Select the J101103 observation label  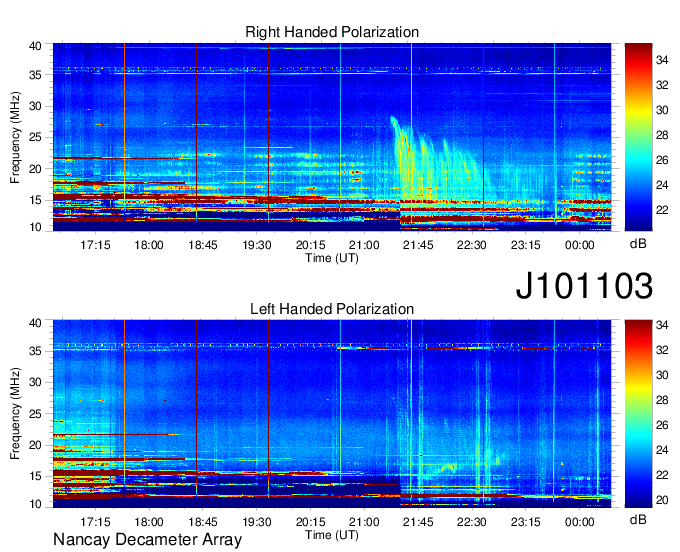point(584,286)
